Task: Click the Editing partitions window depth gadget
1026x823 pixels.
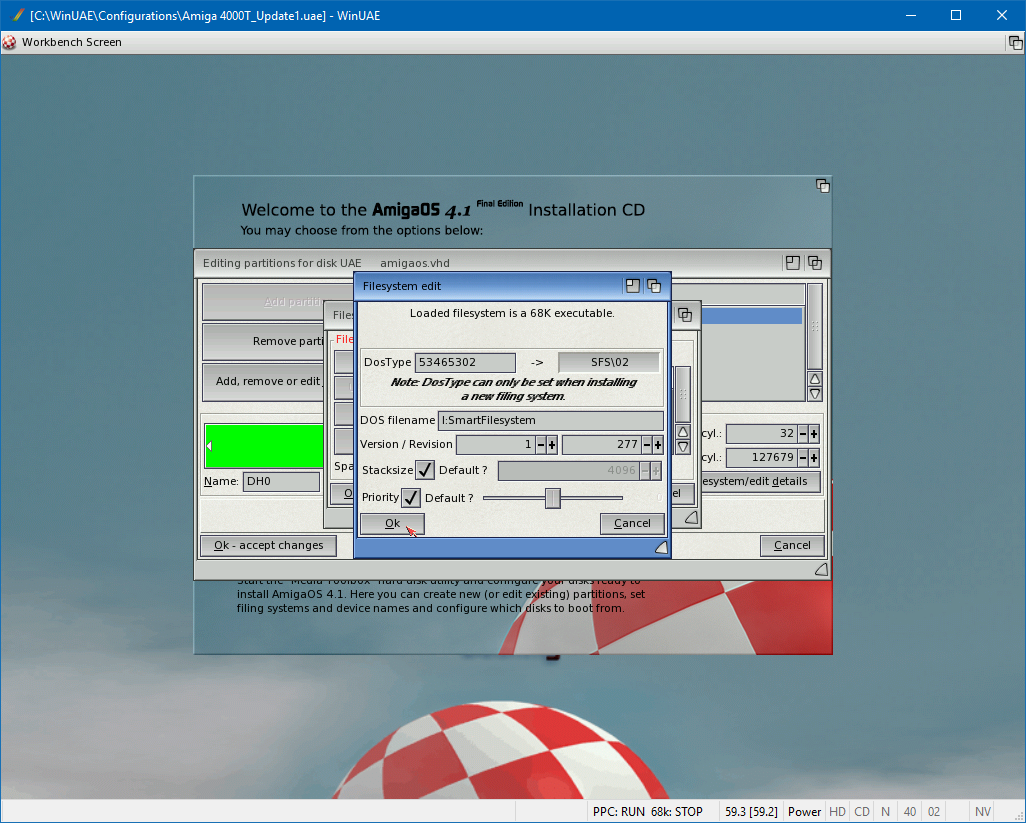Action: pos(814,263)
